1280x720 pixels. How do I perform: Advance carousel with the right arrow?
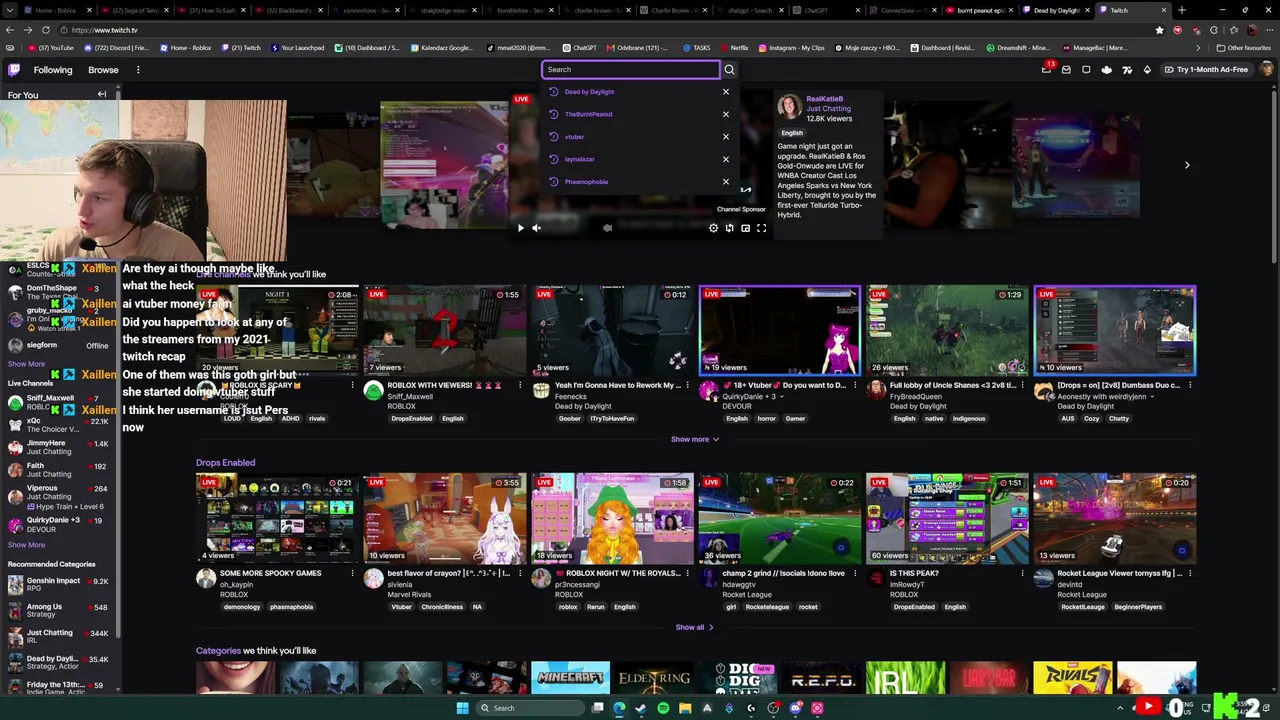[1187, 165]
